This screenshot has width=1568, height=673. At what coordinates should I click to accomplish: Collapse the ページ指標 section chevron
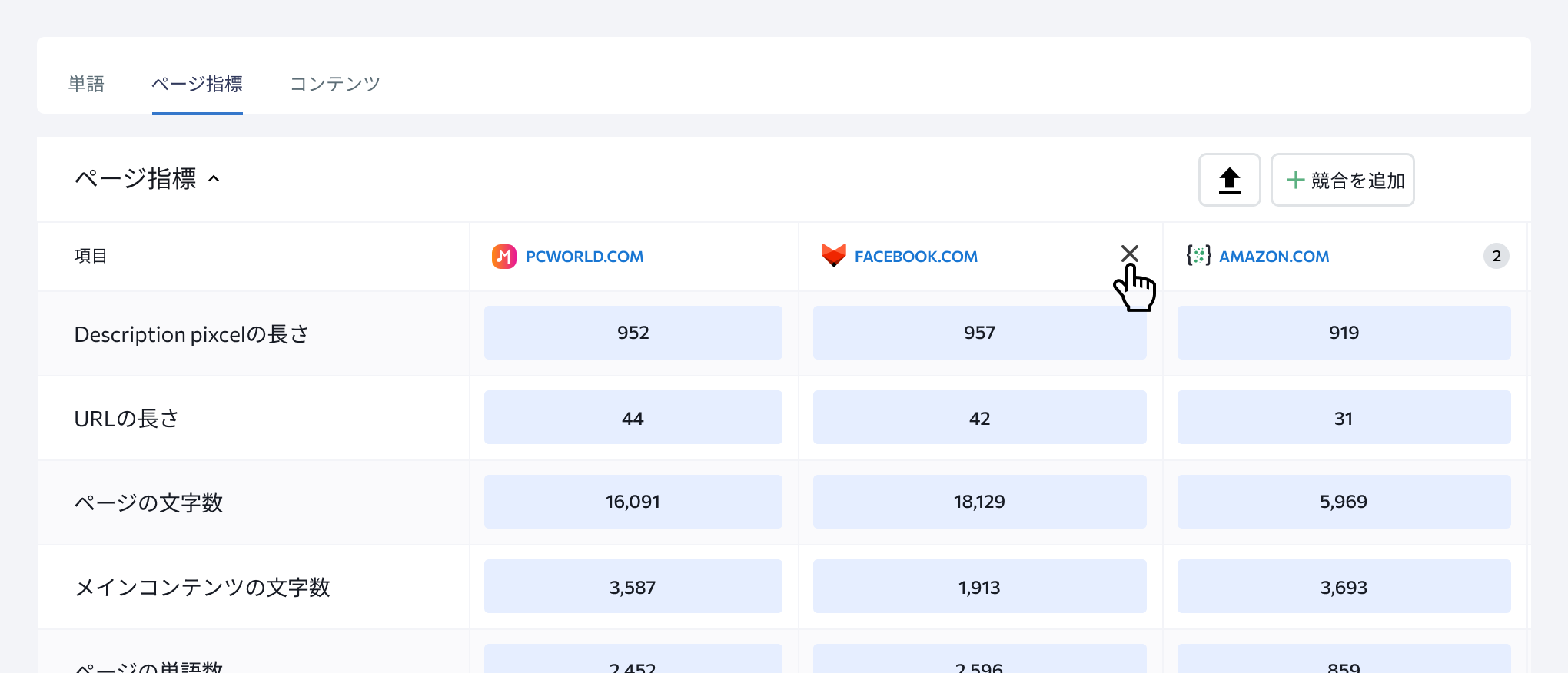[x=214, y=179]
